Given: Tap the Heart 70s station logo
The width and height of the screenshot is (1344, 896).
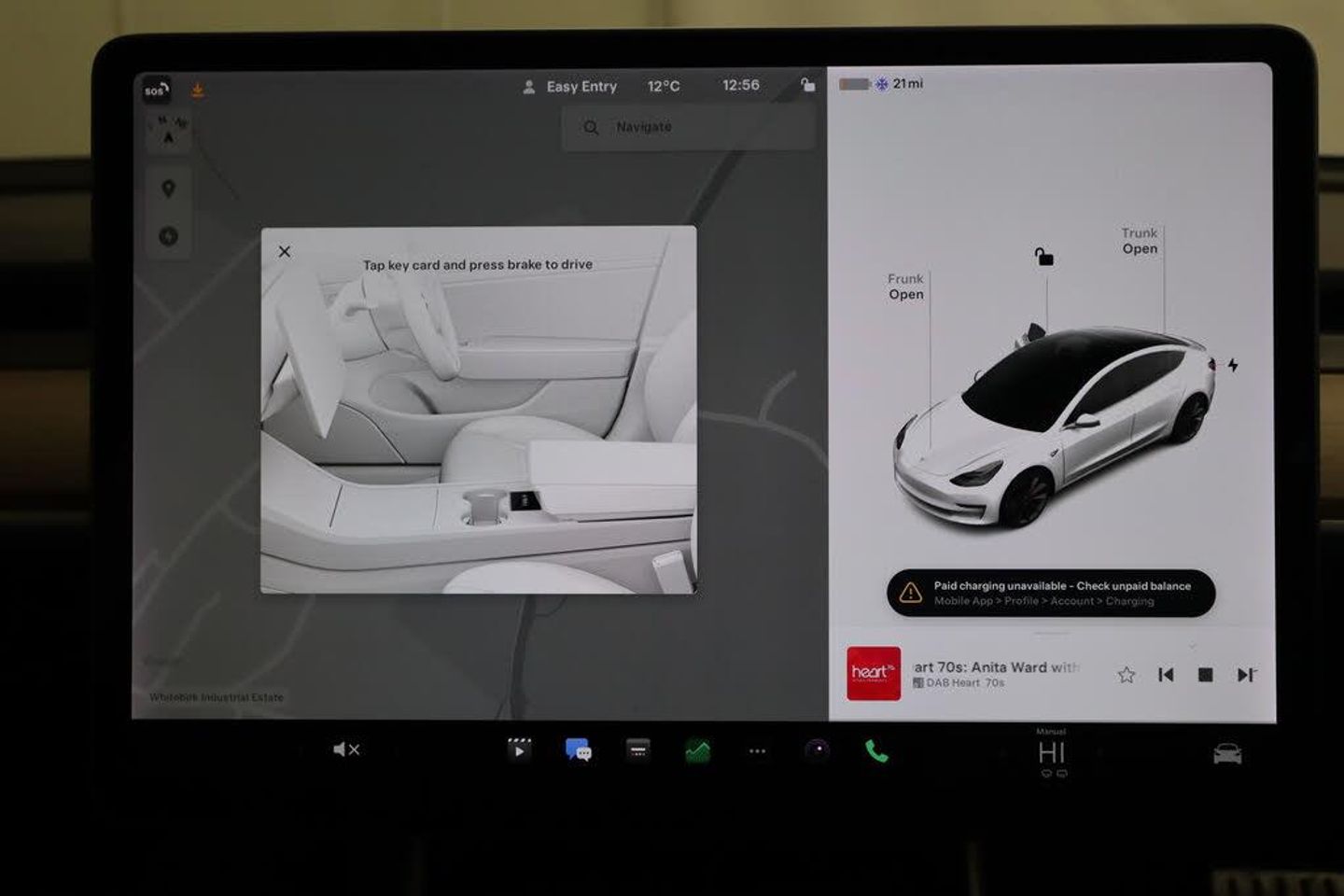Looking at the screenshot, I should pos(874,673).
